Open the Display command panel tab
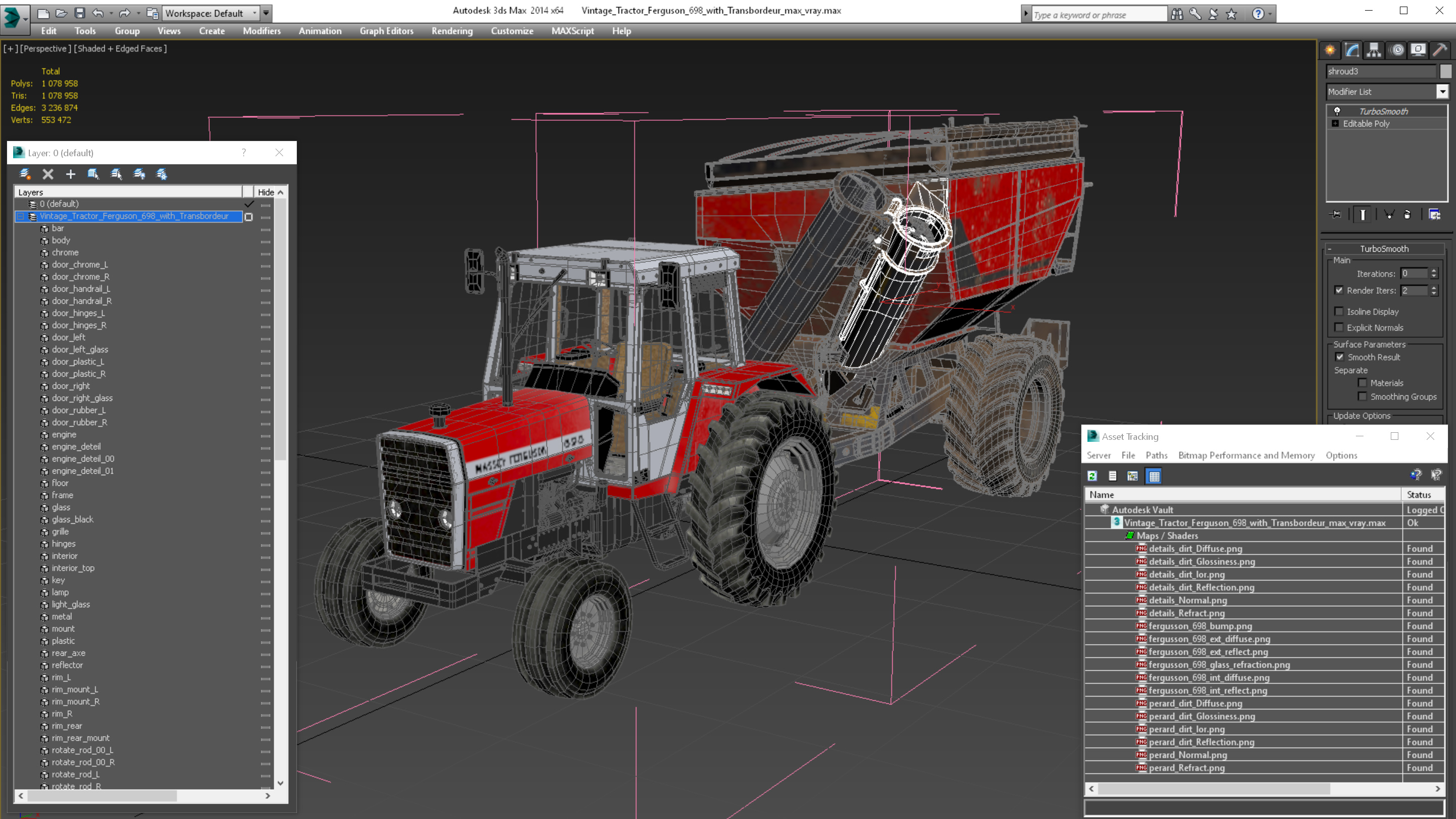 click(1418, 51)
